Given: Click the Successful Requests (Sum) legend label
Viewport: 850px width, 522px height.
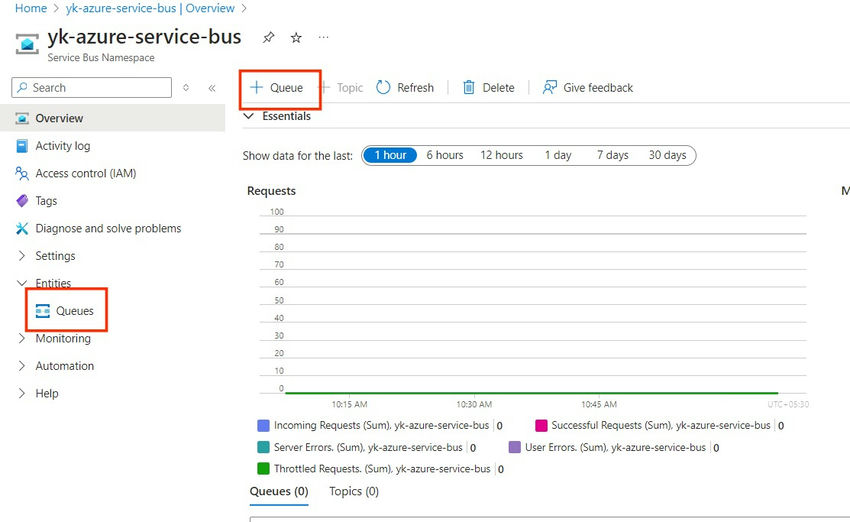Looking at the screenshot, I should [x=661, y=426].
